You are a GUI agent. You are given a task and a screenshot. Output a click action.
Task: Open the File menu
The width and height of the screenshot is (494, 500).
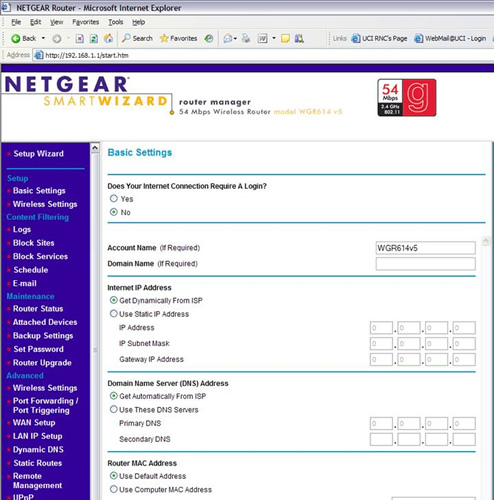point(16,22)
